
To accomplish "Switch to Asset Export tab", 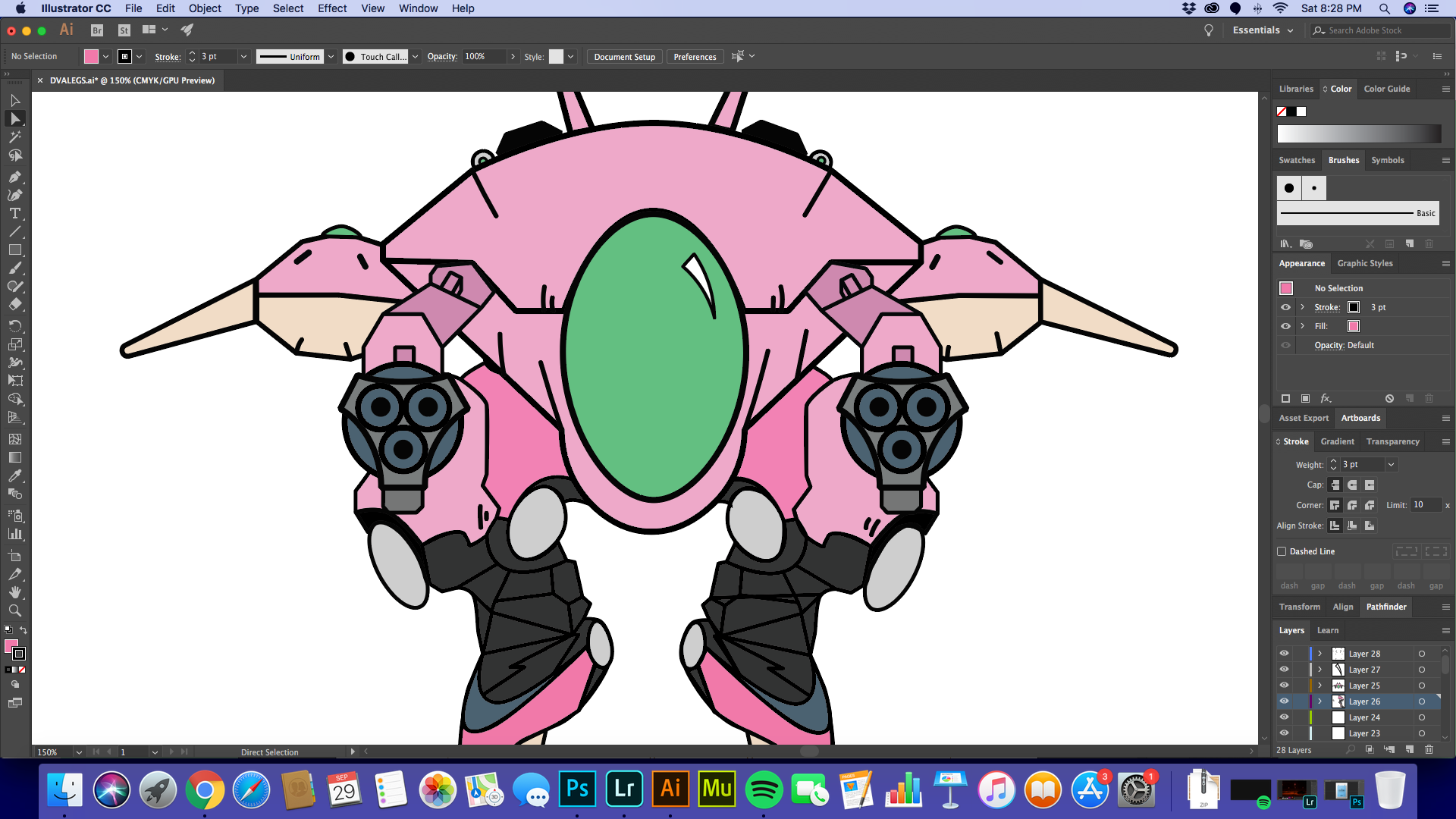I will 1304,418.
